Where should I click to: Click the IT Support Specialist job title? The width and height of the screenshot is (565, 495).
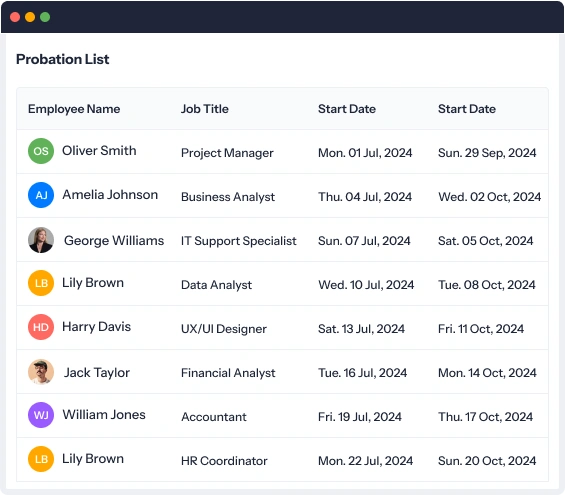[x=239, y=241]
